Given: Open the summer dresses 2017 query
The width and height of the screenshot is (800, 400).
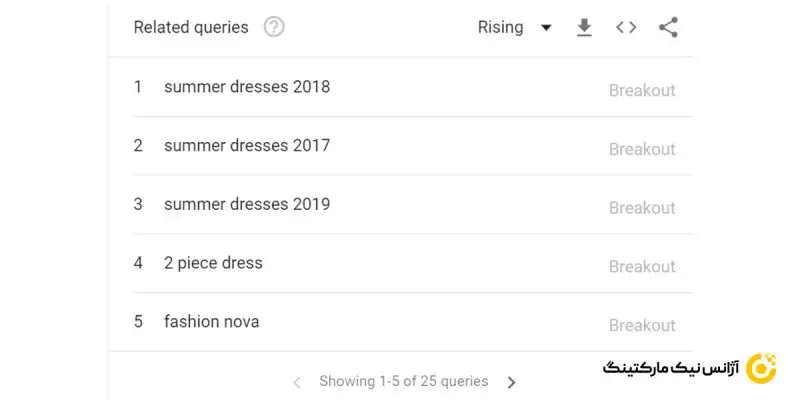Looking at the screenshot, I should coord(246,146).
